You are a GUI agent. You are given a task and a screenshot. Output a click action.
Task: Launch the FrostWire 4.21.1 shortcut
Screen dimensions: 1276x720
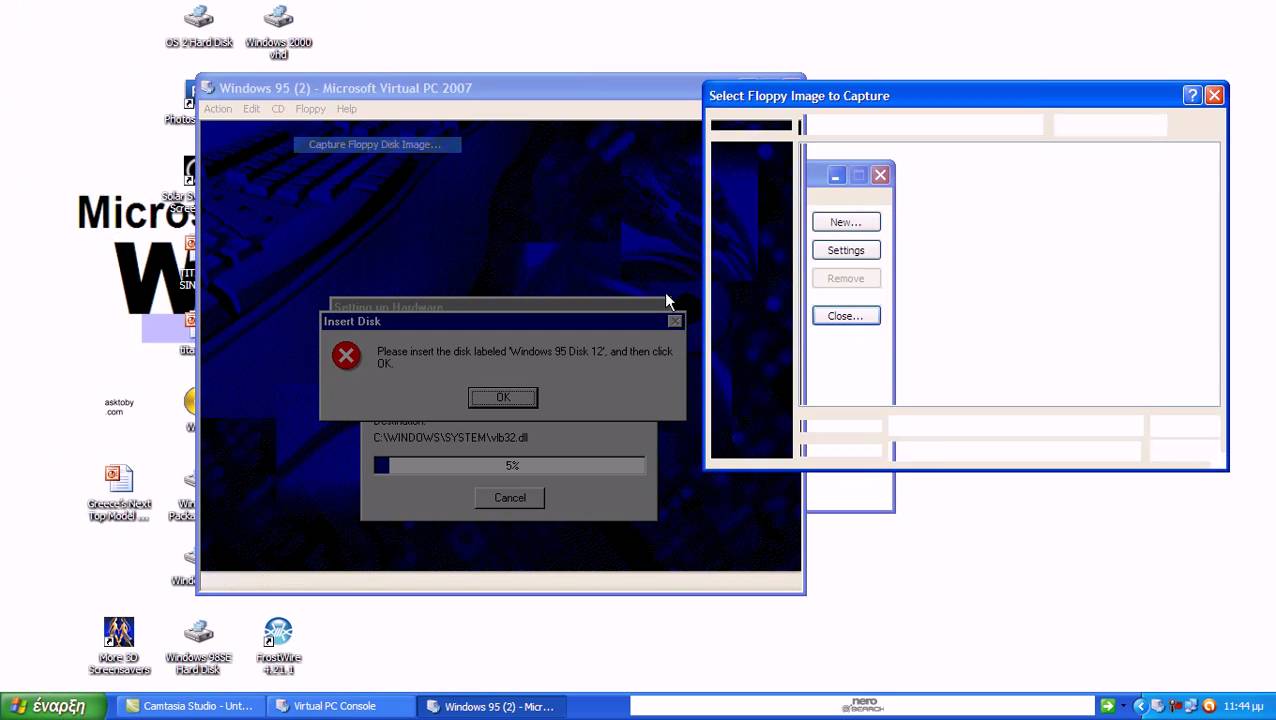278,645
